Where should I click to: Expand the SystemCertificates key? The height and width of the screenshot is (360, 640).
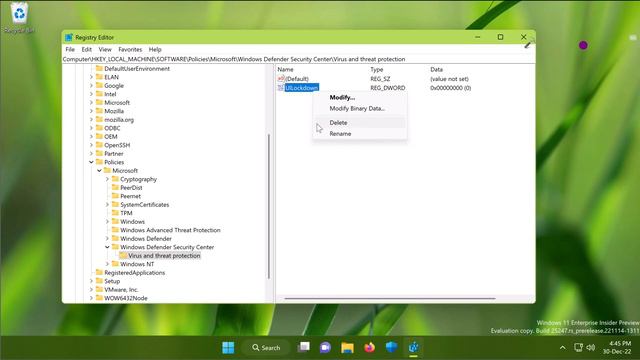point(107,204)
